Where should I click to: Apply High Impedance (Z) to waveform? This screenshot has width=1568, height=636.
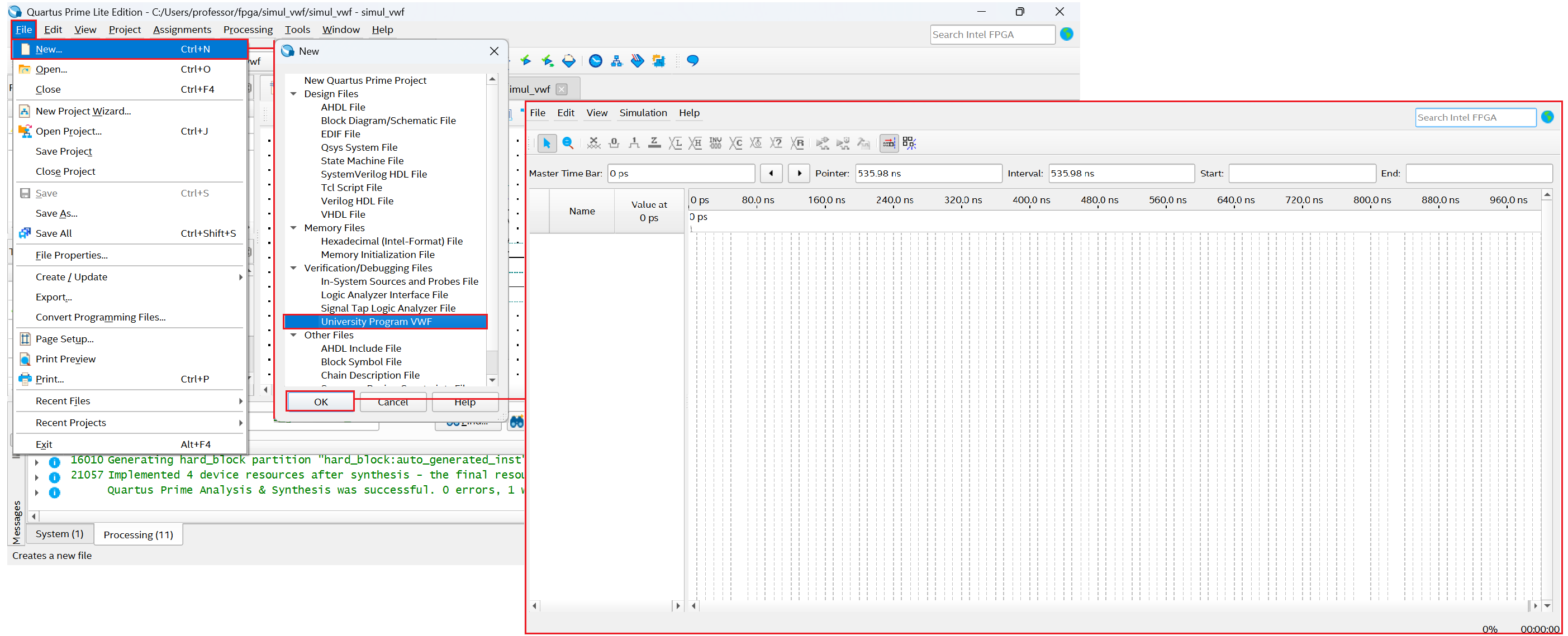click(654, 143)
